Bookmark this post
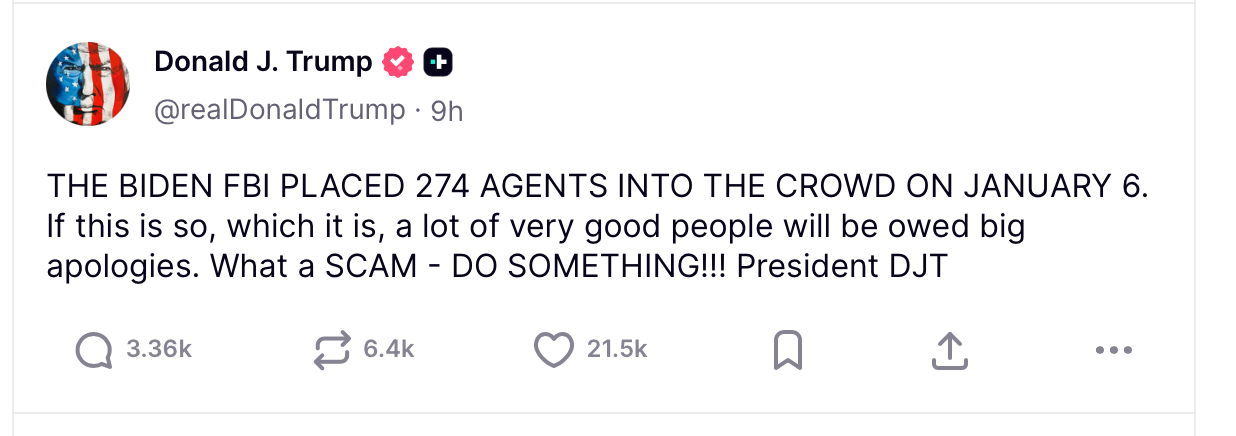 click(x=789, y=349)
